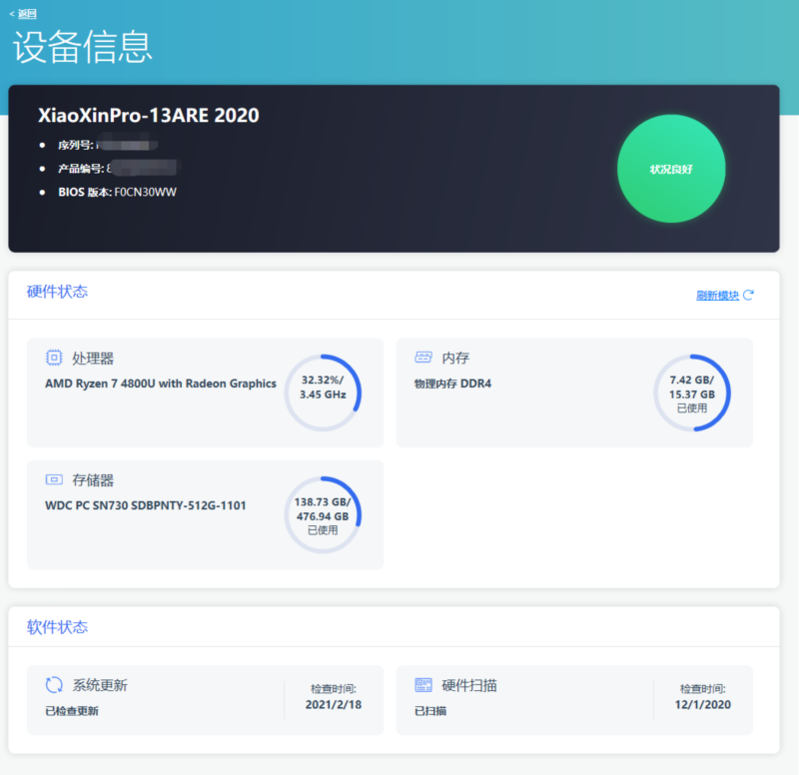Image resolution: width=799 pixels, height=775 pixels.
Task: Click the 硬件扫描 scan icon
Action: pos(424,685)
